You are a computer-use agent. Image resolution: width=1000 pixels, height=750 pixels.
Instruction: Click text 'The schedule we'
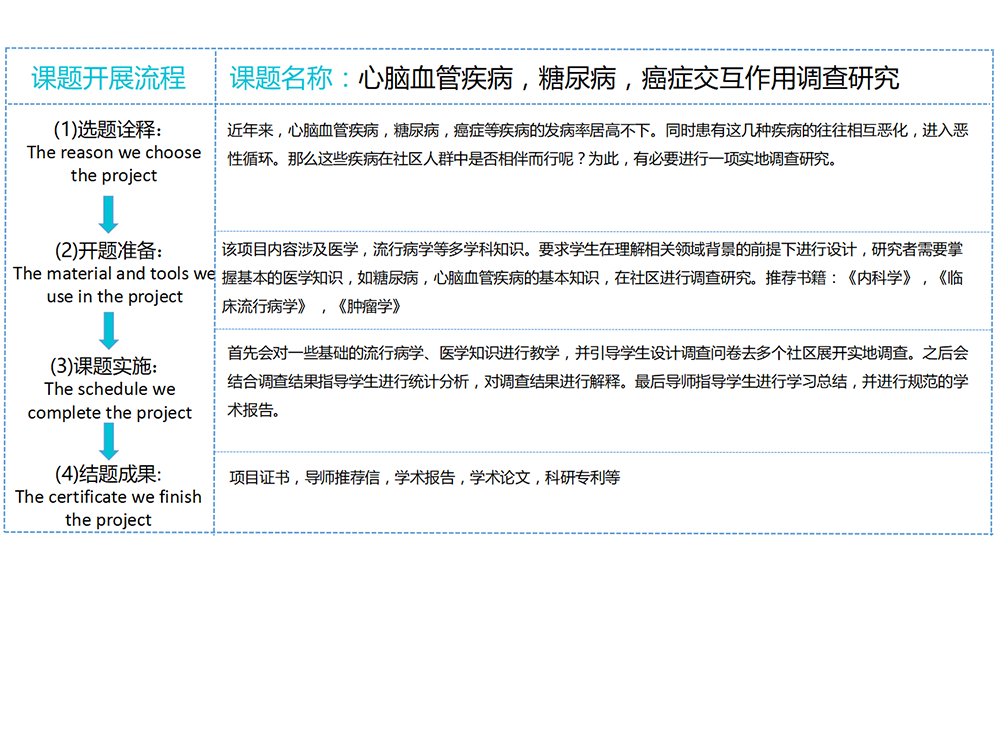point(110,389)
